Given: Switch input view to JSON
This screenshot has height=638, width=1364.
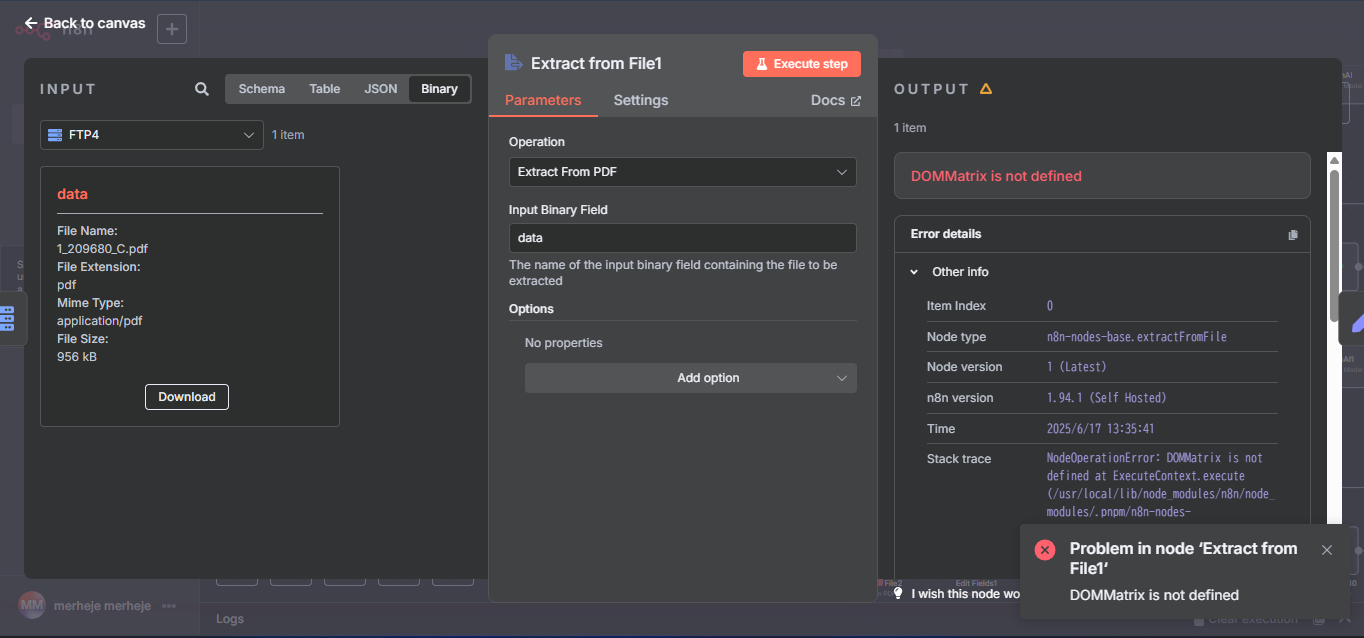Looking at the screenshot, I should (381, 89).
